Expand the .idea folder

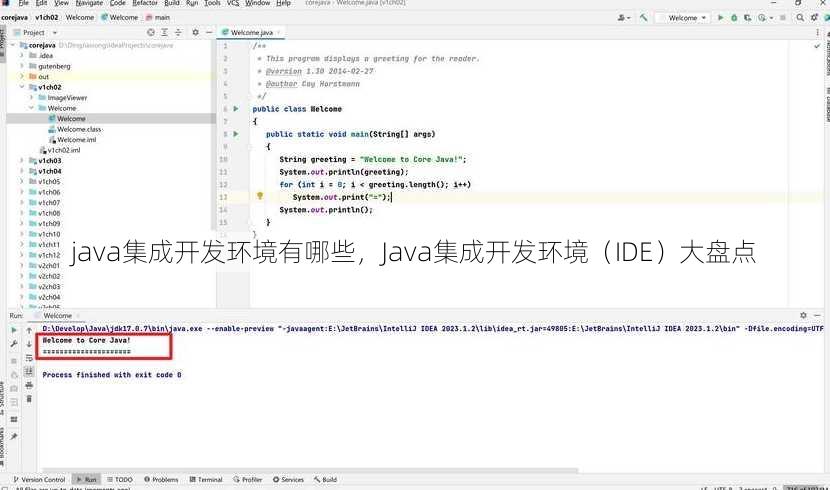[22, 55]
